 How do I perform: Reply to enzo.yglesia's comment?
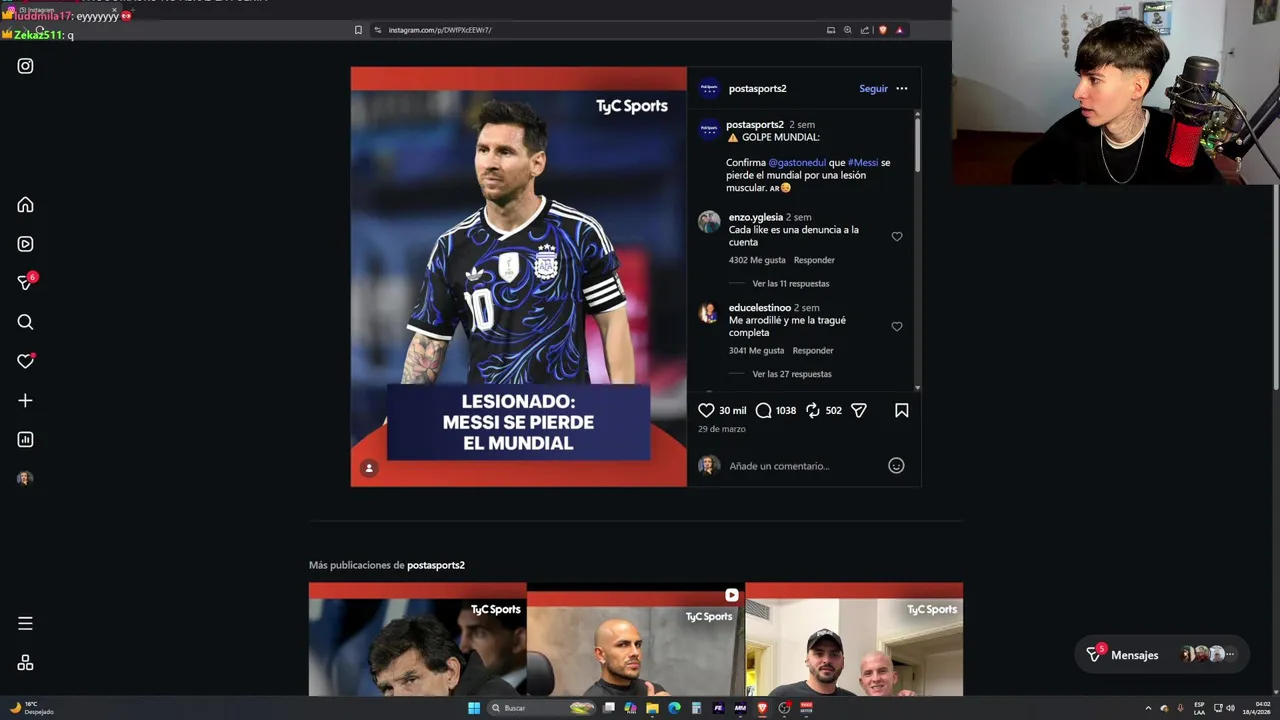click(814, 260)
